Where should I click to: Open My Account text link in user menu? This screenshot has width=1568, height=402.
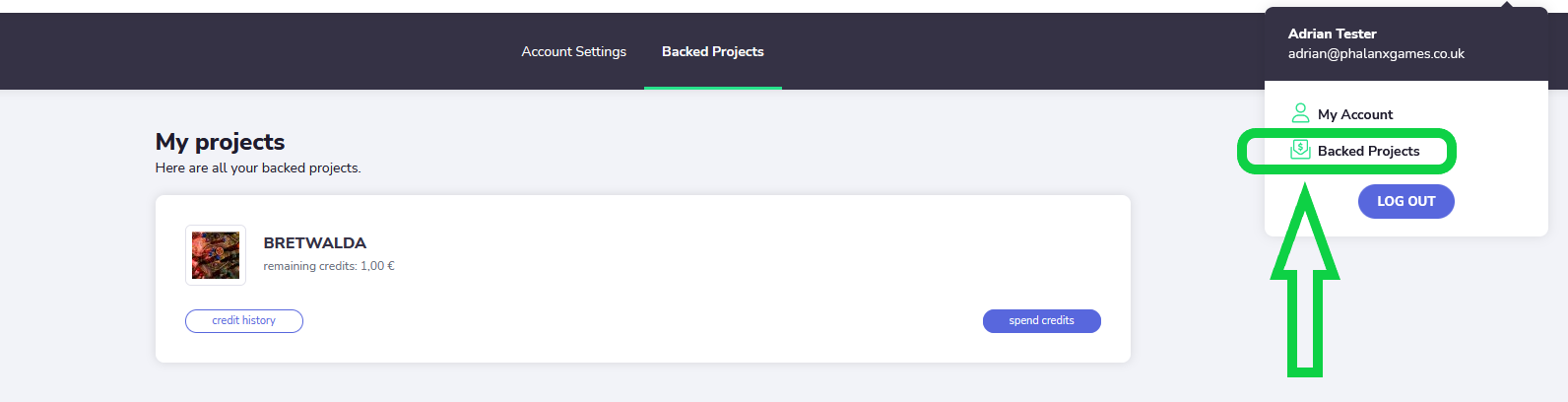coord(1355,114)
